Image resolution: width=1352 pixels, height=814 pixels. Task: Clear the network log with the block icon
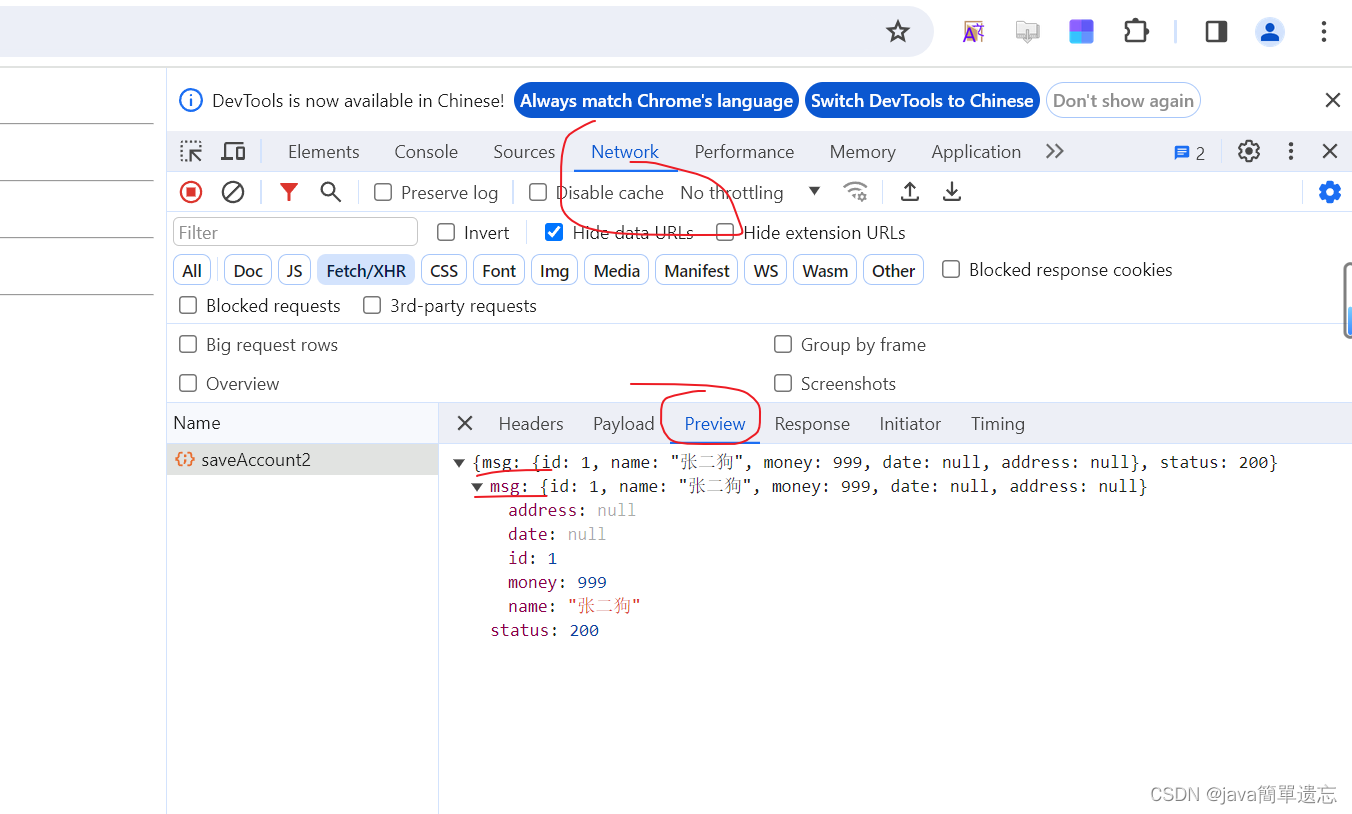(x=233, y=191)
